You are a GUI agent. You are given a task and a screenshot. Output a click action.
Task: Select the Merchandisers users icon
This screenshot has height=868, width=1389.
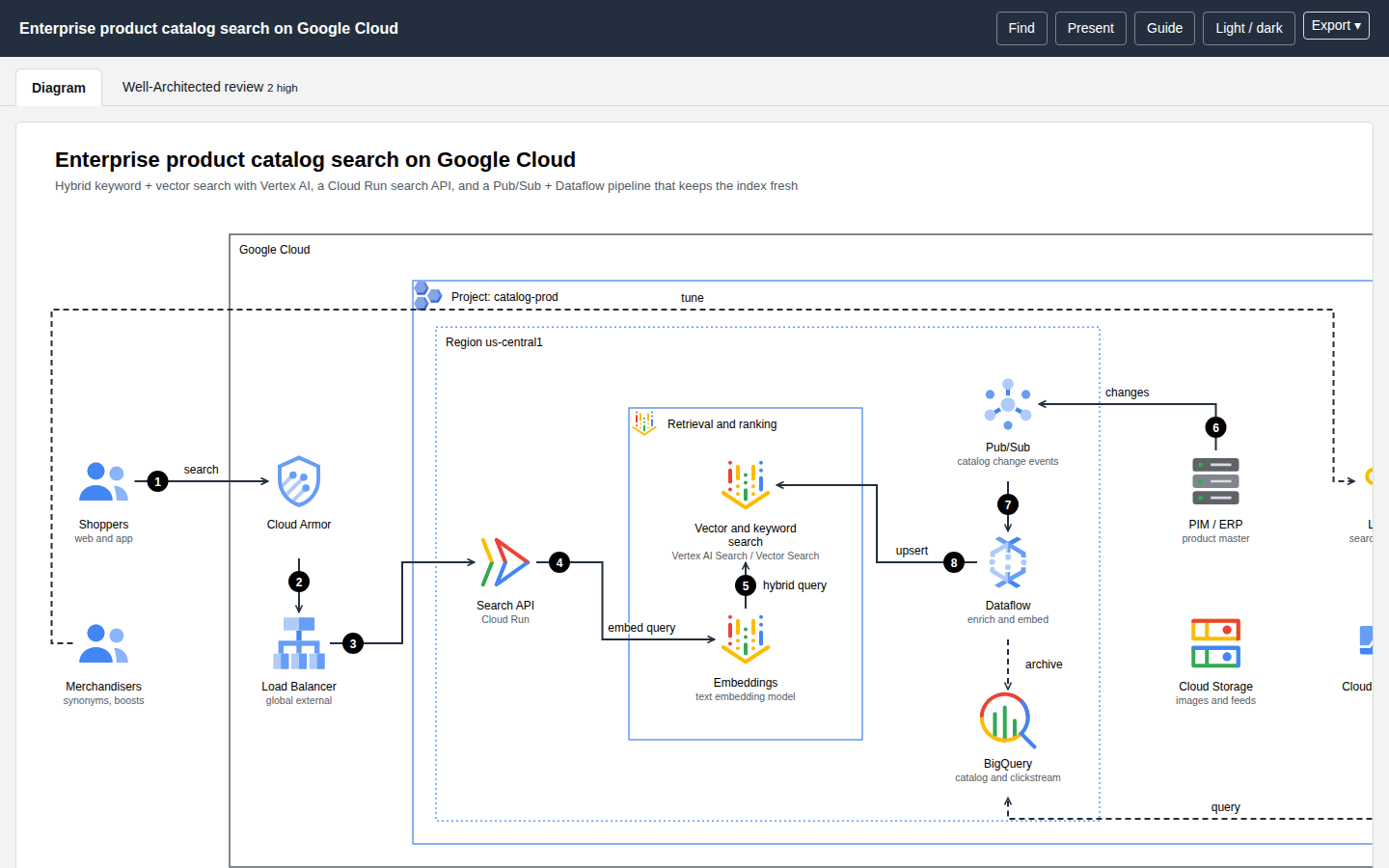click(103, 643)
